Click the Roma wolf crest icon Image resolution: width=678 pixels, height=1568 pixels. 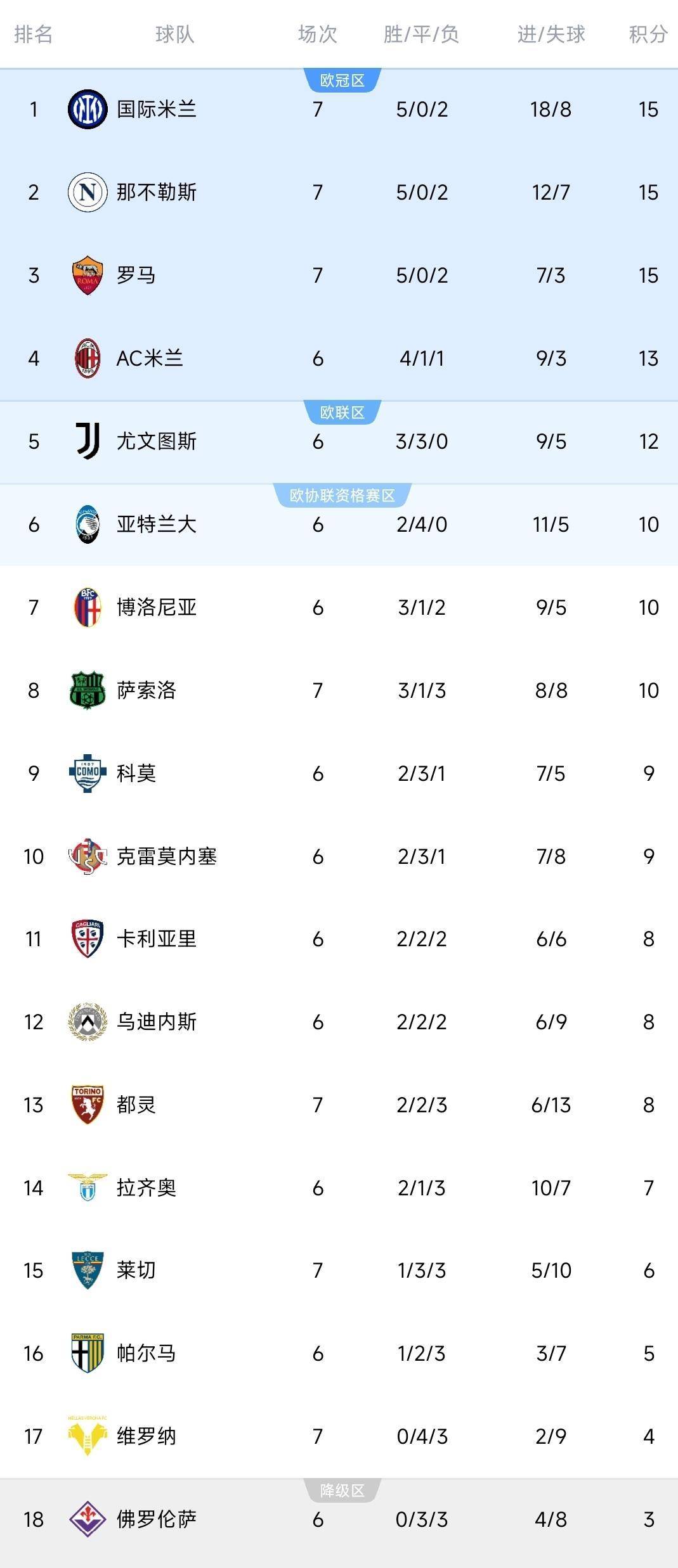point(87,274)
